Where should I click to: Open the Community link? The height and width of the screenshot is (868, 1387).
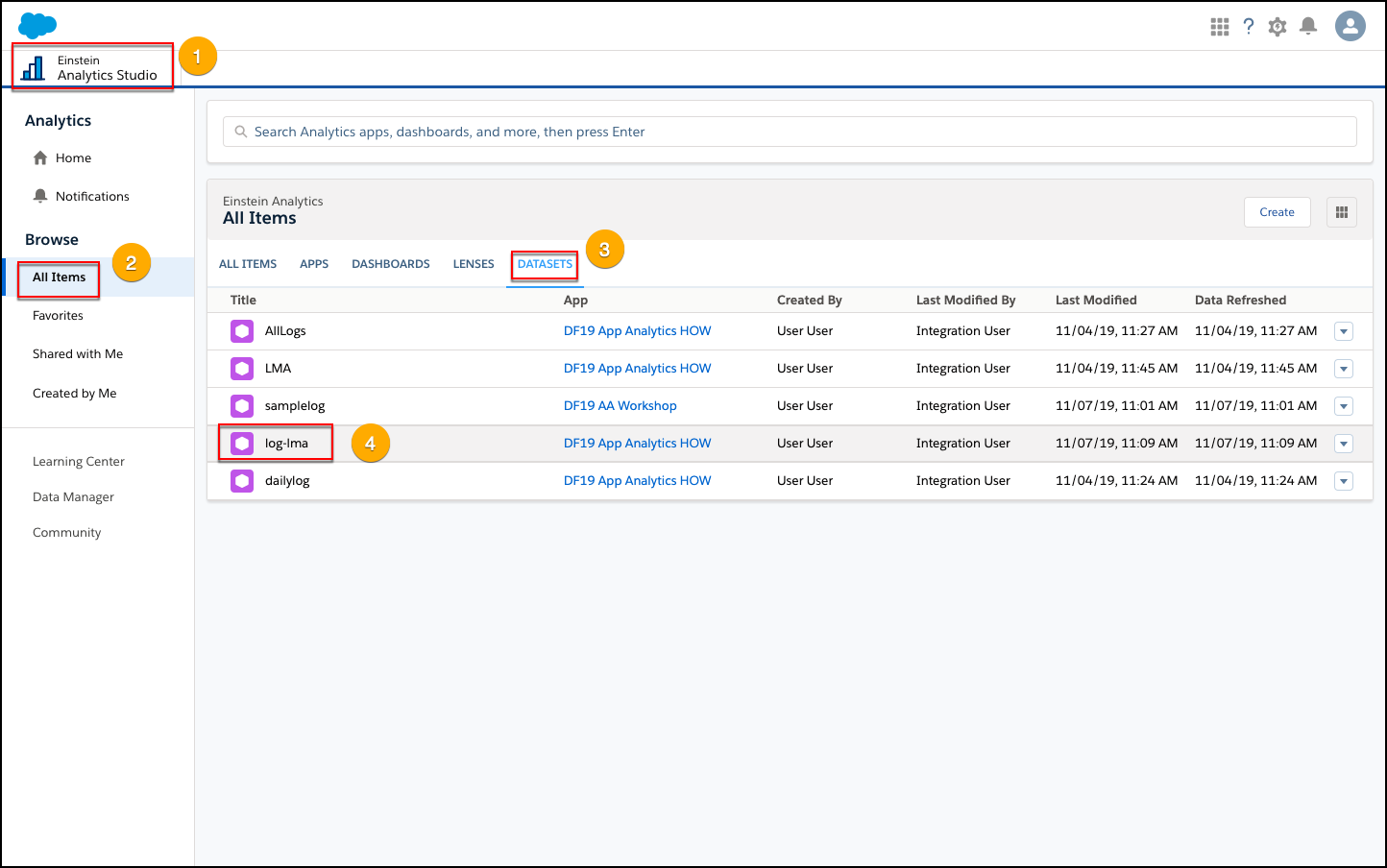66,533
